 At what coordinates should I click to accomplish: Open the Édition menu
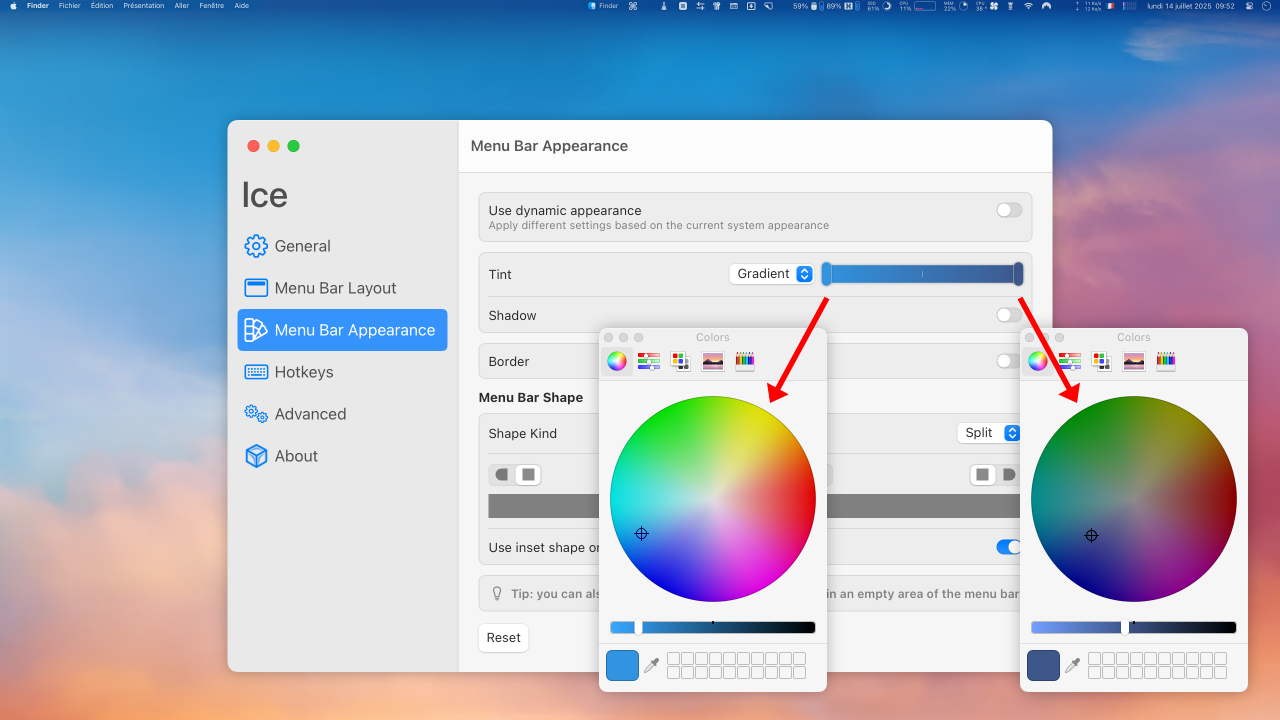click(102, 6)
